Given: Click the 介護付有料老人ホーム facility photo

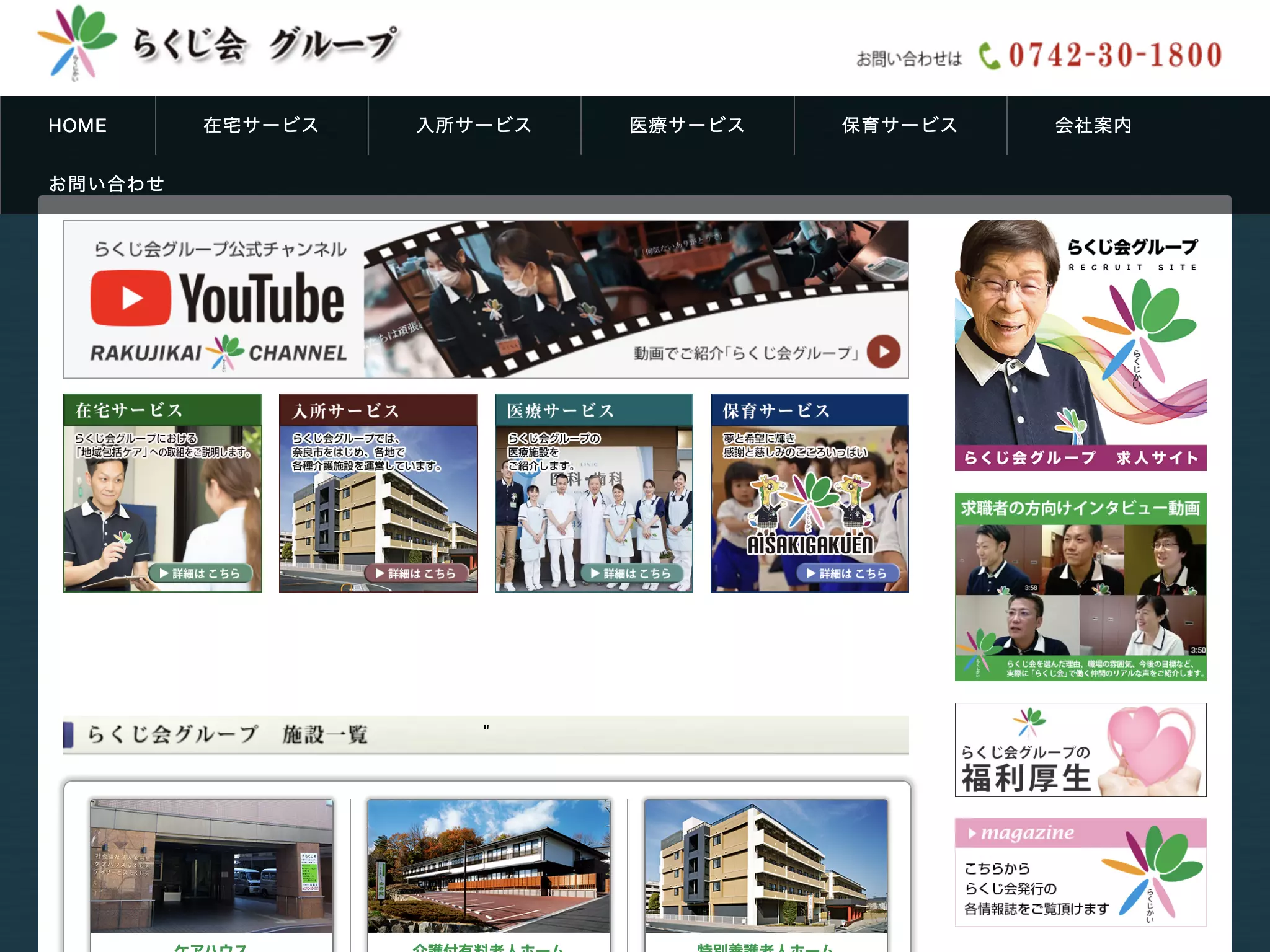Looking at the screenshot, I should [x=489, y=866].
